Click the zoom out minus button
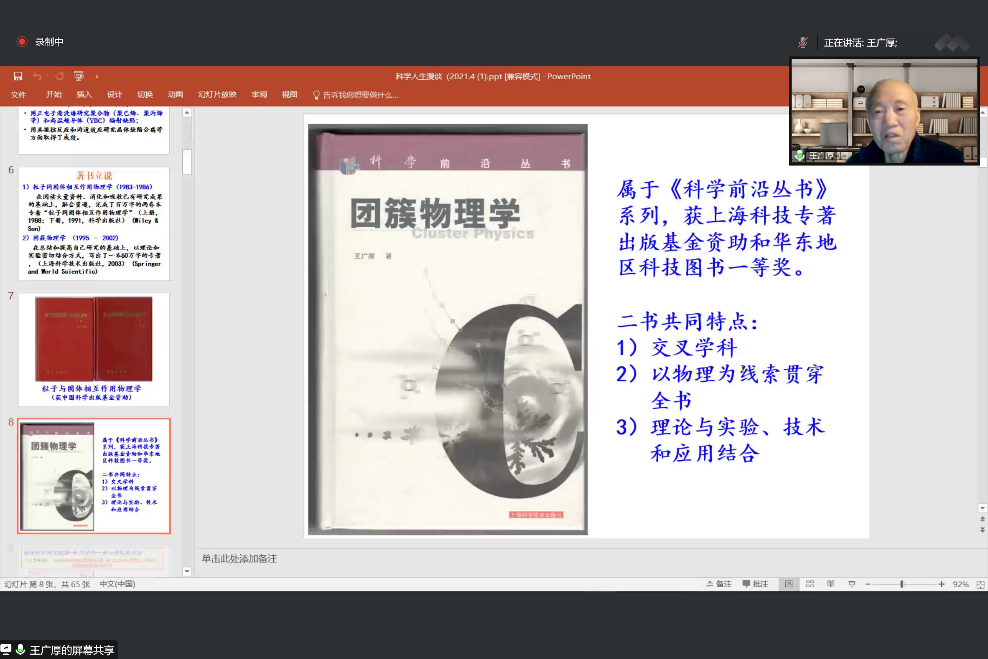The width and height of the screenshot is (988, 659). [866, 584]
